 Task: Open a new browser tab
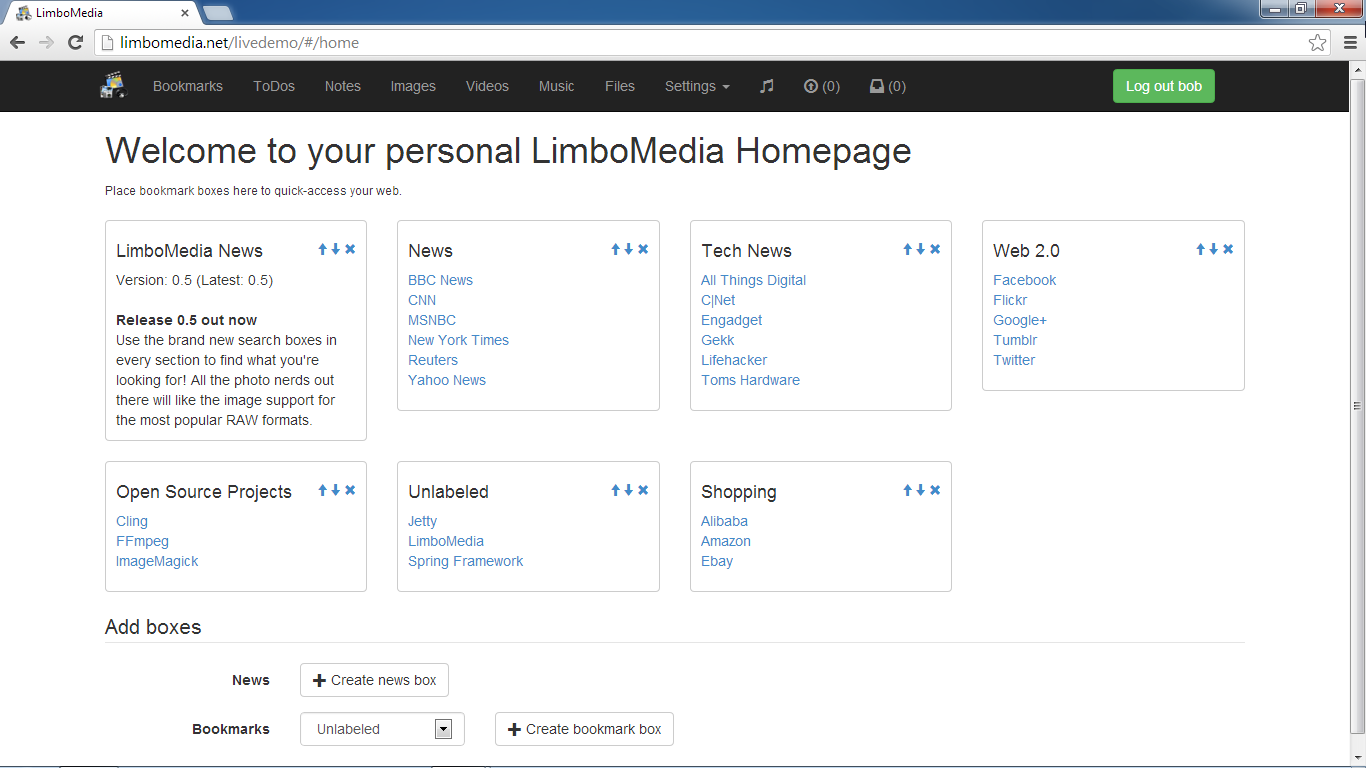pyautogui.click(x=218, y=13)
